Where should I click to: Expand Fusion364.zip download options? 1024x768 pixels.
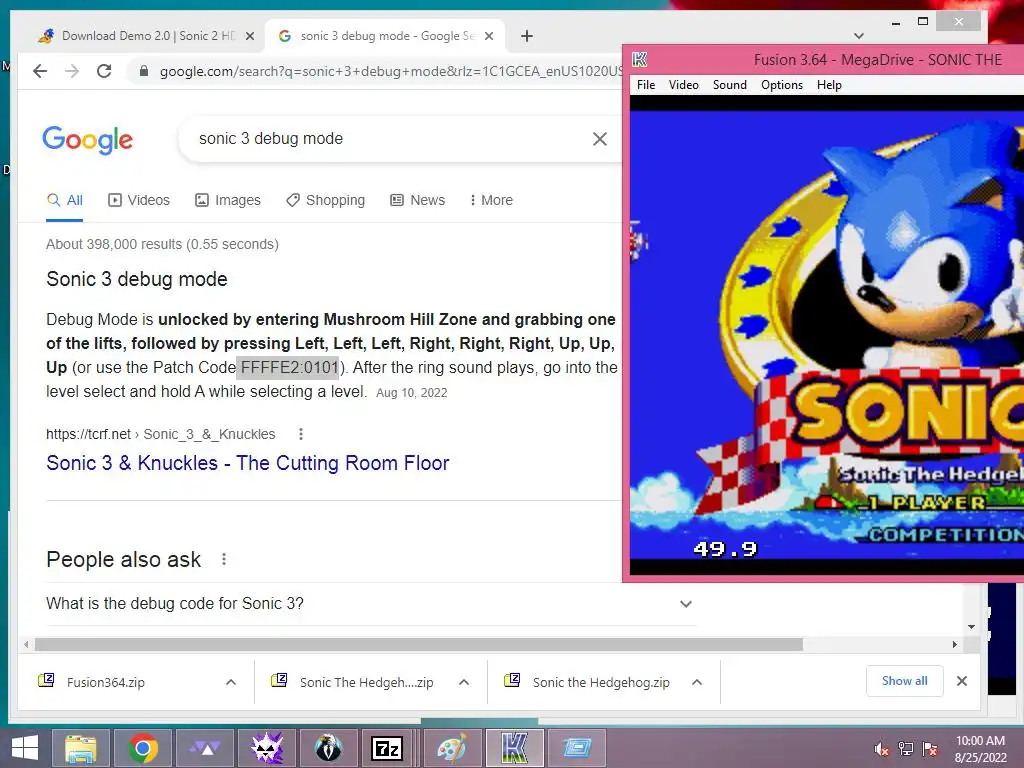[x=231, y=682]
